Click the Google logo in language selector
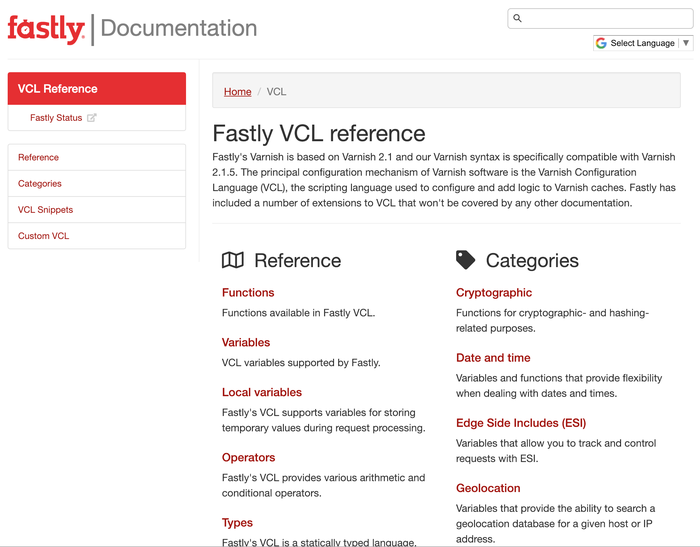Image resolution: width=700 pixels, height=547 pixels. (601, 43)
